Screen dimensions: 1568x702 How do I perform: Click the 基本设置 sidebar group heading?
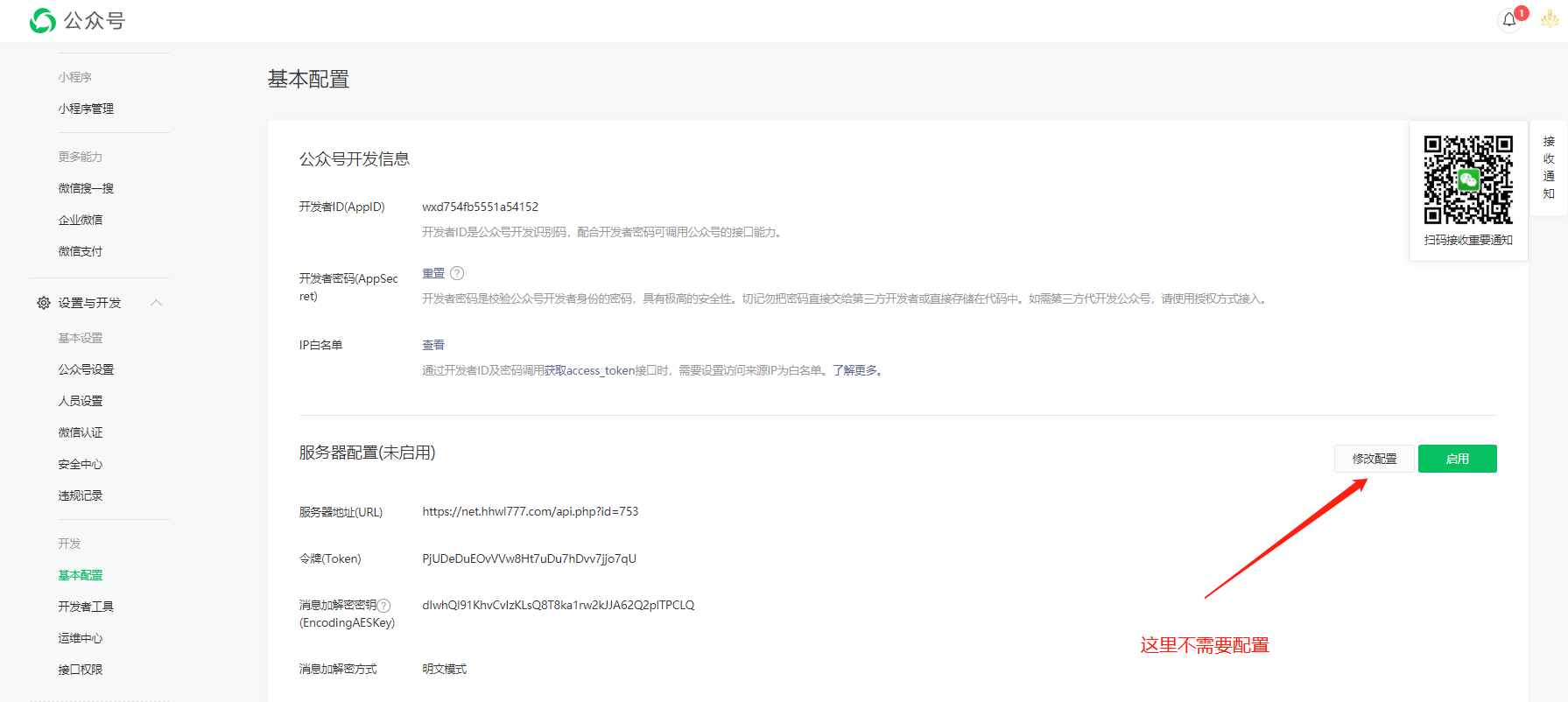tap(81, 338)
